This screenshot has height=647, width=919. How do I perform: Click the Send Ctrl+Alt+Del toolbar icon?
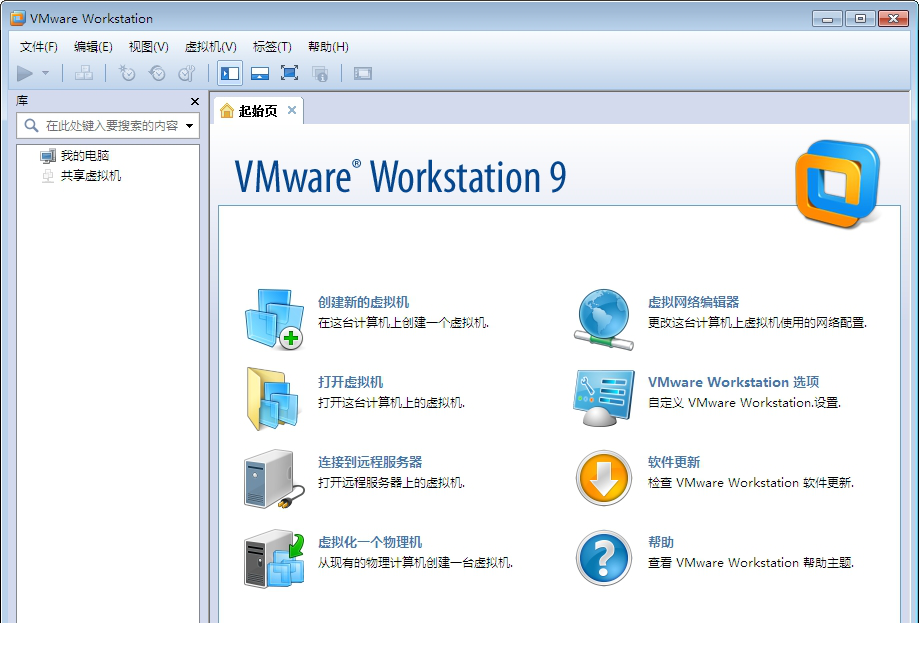tap(84, 74)
